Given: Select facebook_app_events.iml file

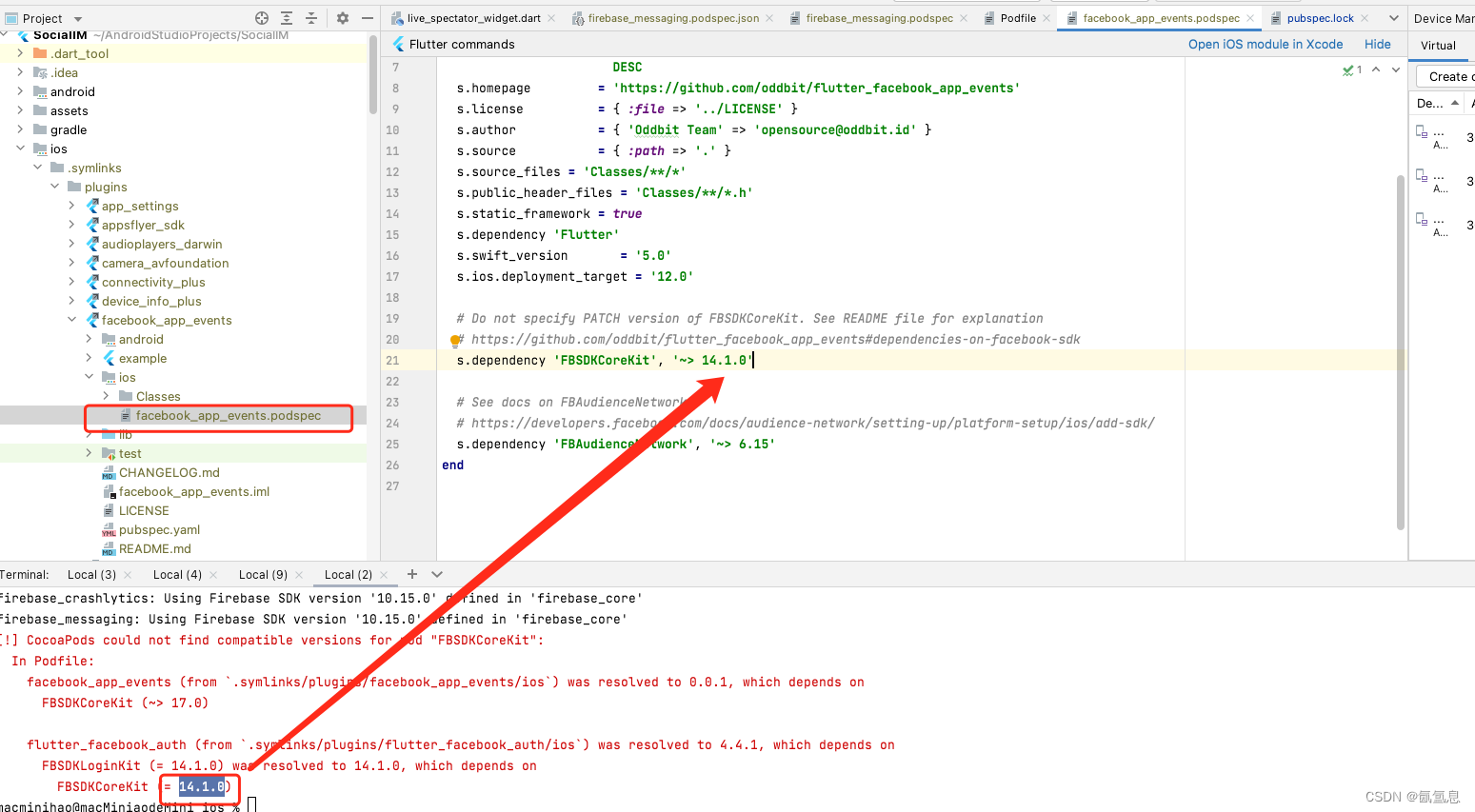Looking at the screenshot, I should point(193,492).
